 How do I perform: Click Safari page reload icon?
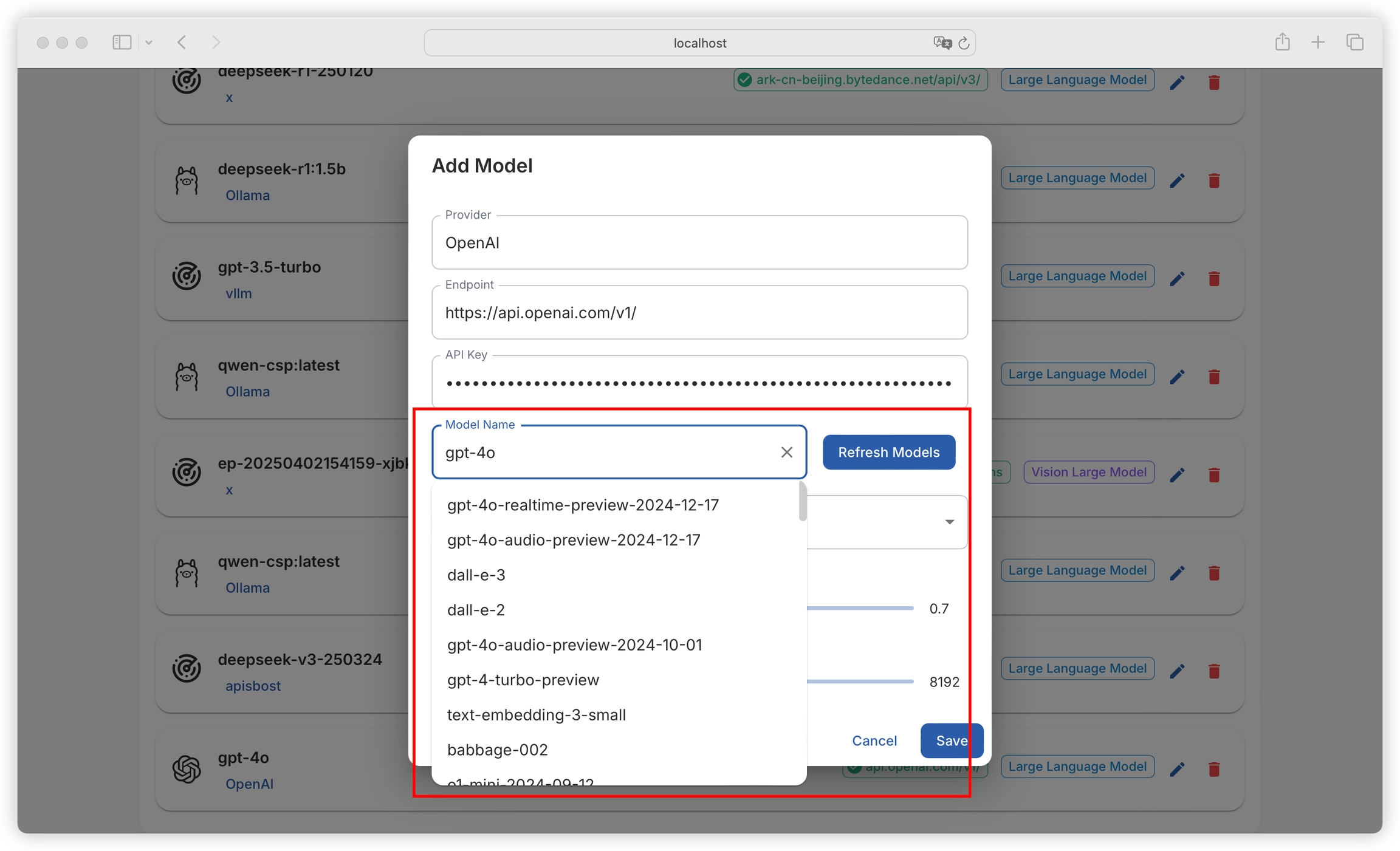pos(964,43)
